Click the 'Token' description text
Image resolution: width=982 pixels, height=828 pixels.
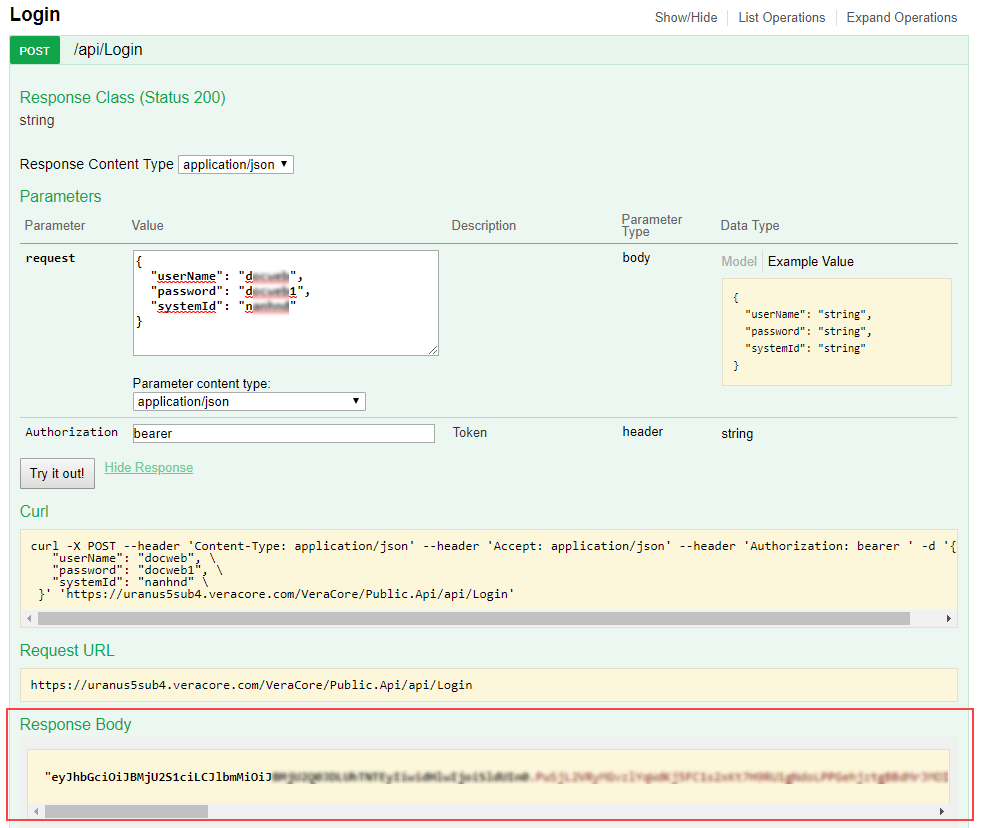pyautogui.click(x=470, y=433)
